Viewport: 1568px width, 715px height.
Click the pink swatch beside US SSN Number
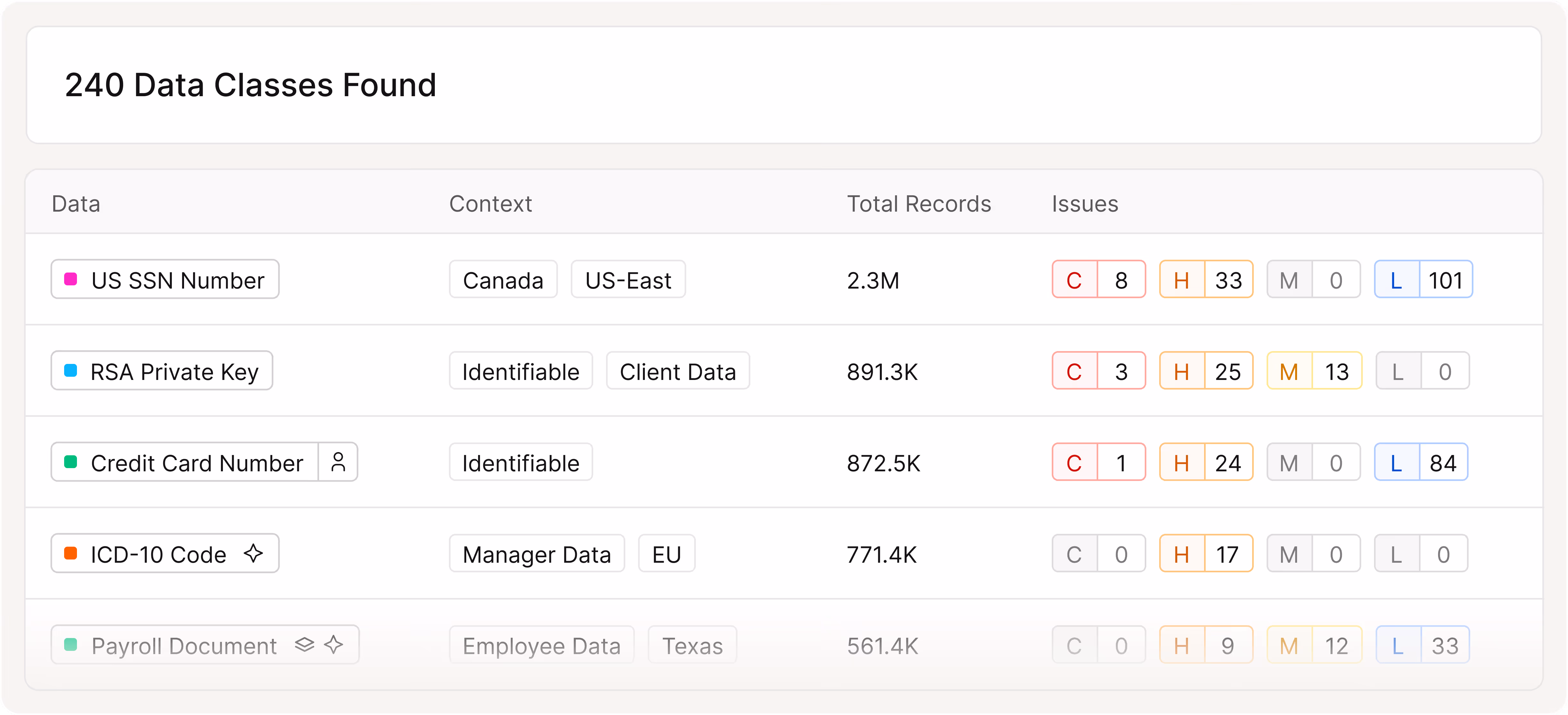pyautogui.click(x=71, y=279)
